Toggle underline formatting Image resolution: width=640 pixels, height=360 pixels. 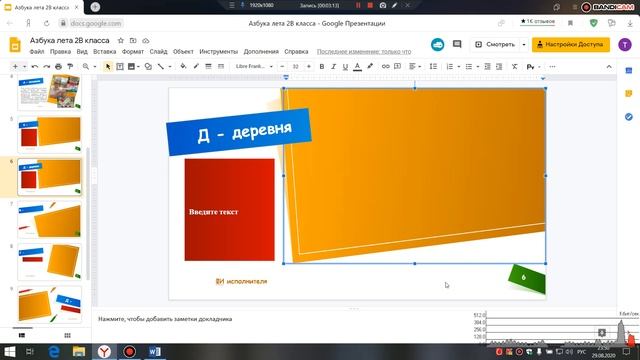coord(345,67)
